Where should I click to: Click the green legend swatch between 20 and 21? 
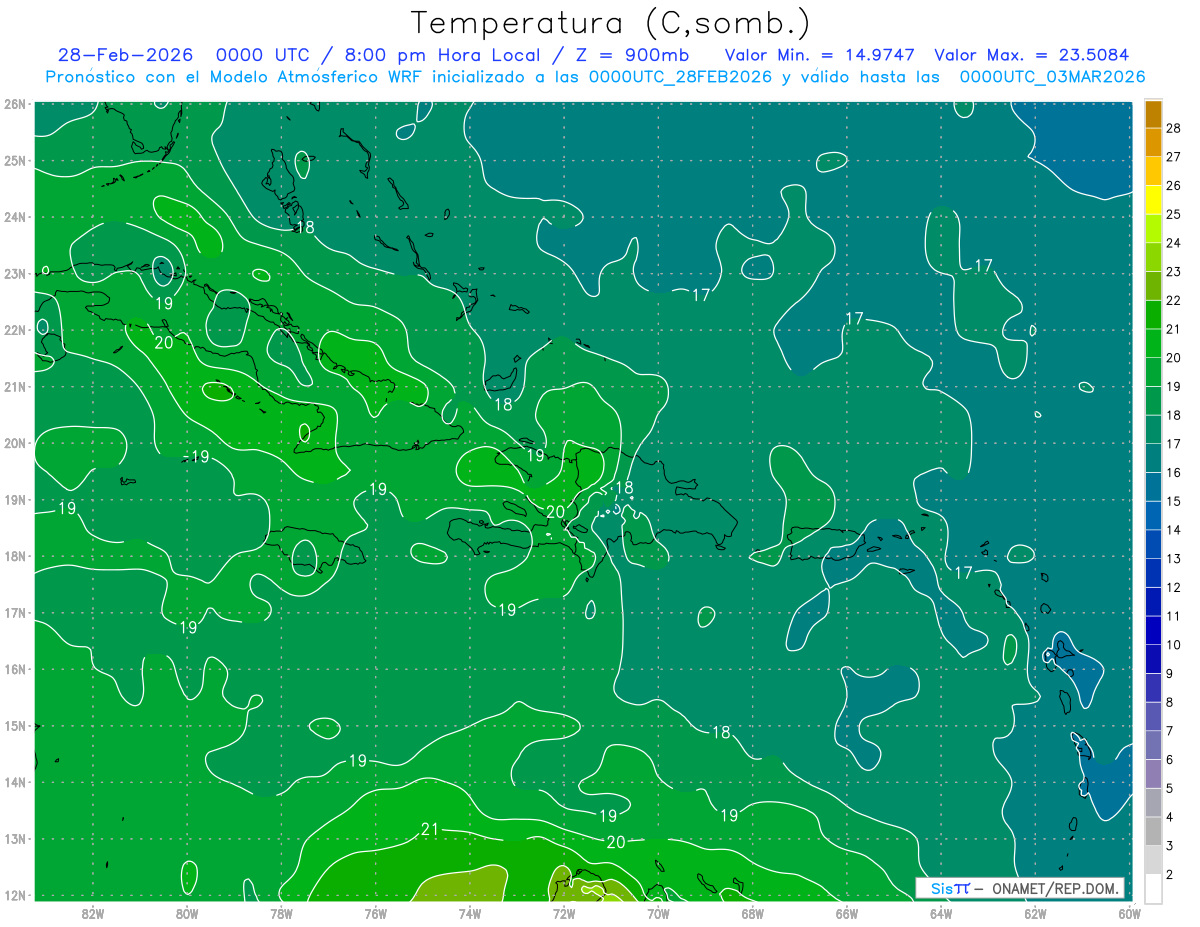pyautogui.click(x=1153, y=344)
